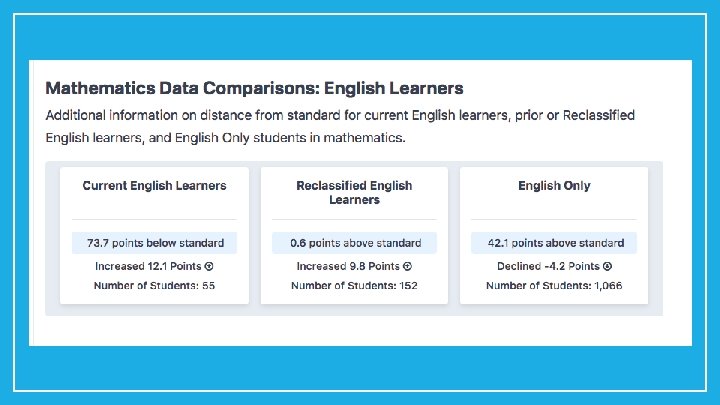Click the Additional information description paragraph
This screenshot has height=405, width=720.
[340, 126]
